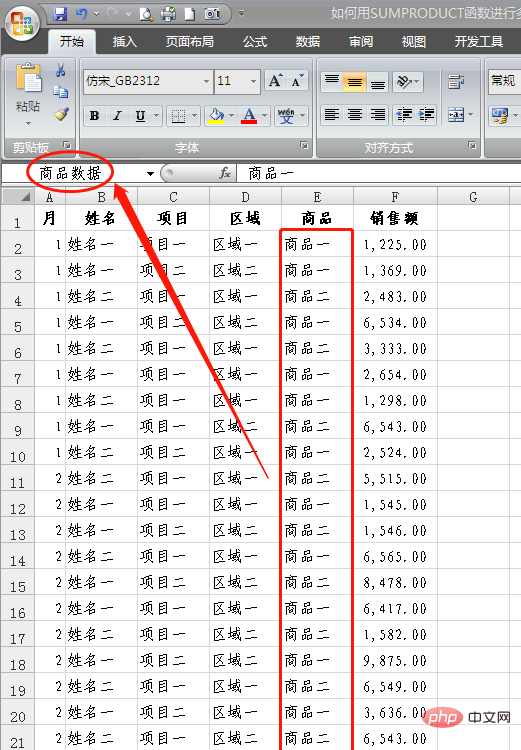Open the font size dropdown
Viewport: 521px width, 750px height.
(253, 81)
